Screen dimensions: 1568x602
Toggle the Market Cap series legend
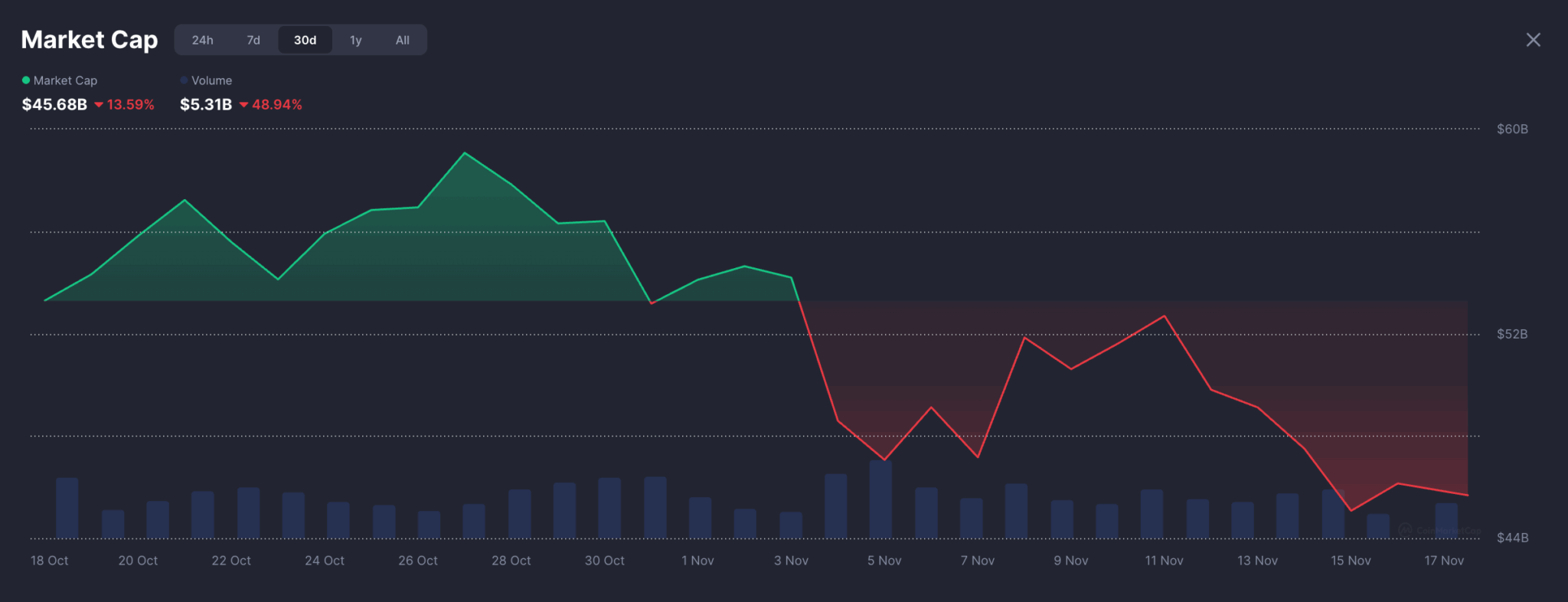(65, 80)
